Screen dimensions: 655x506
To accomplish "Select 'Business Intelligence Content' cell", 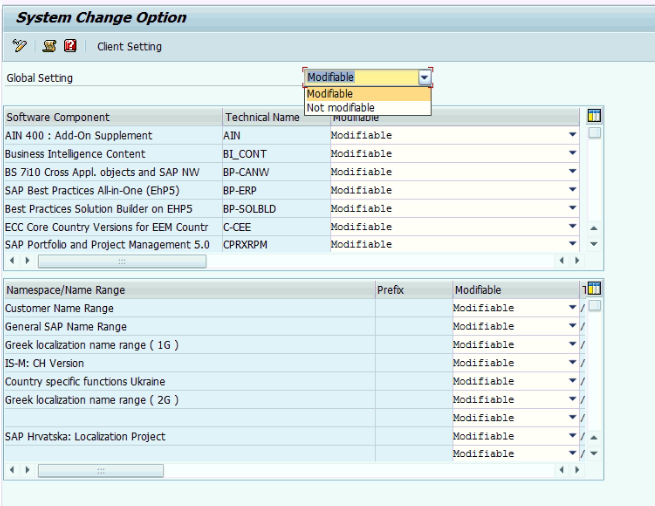I will pyautogui.click(x=113, y=154).
